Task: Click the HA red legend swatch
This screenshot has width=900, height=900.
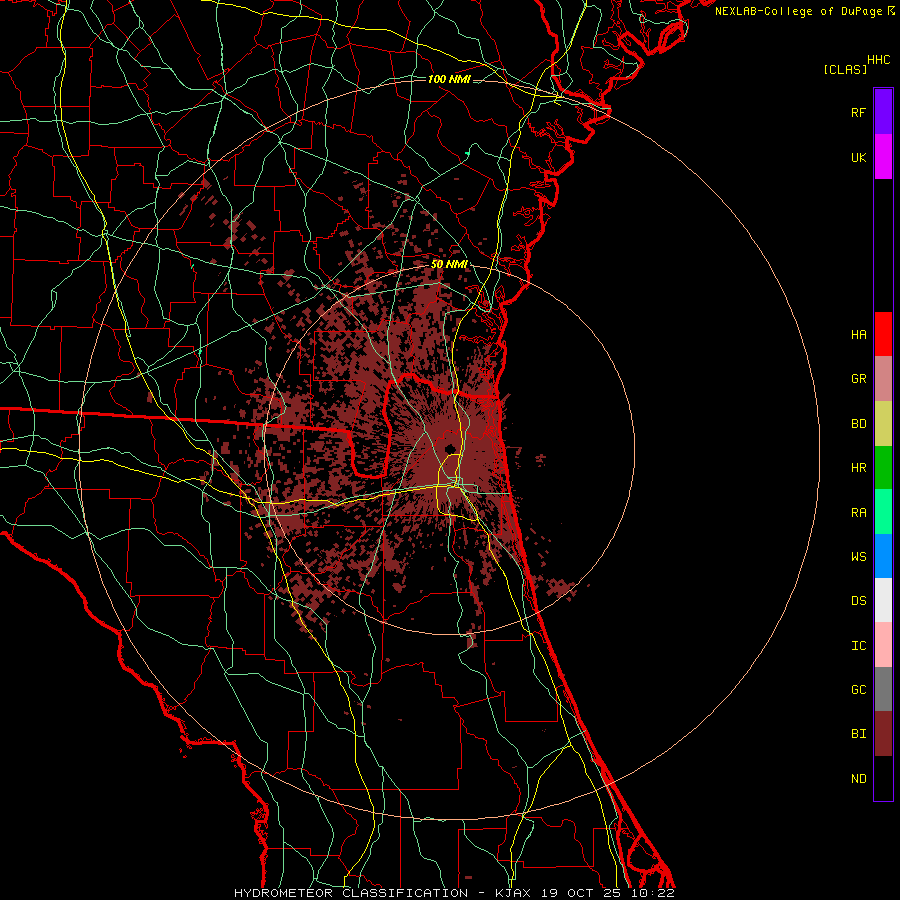Action: coord(883,334)
